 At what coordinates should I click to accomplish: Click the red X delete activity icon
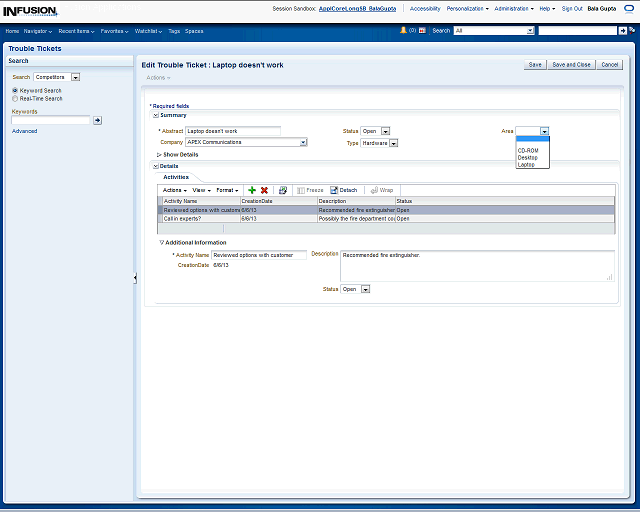[264, 190]
